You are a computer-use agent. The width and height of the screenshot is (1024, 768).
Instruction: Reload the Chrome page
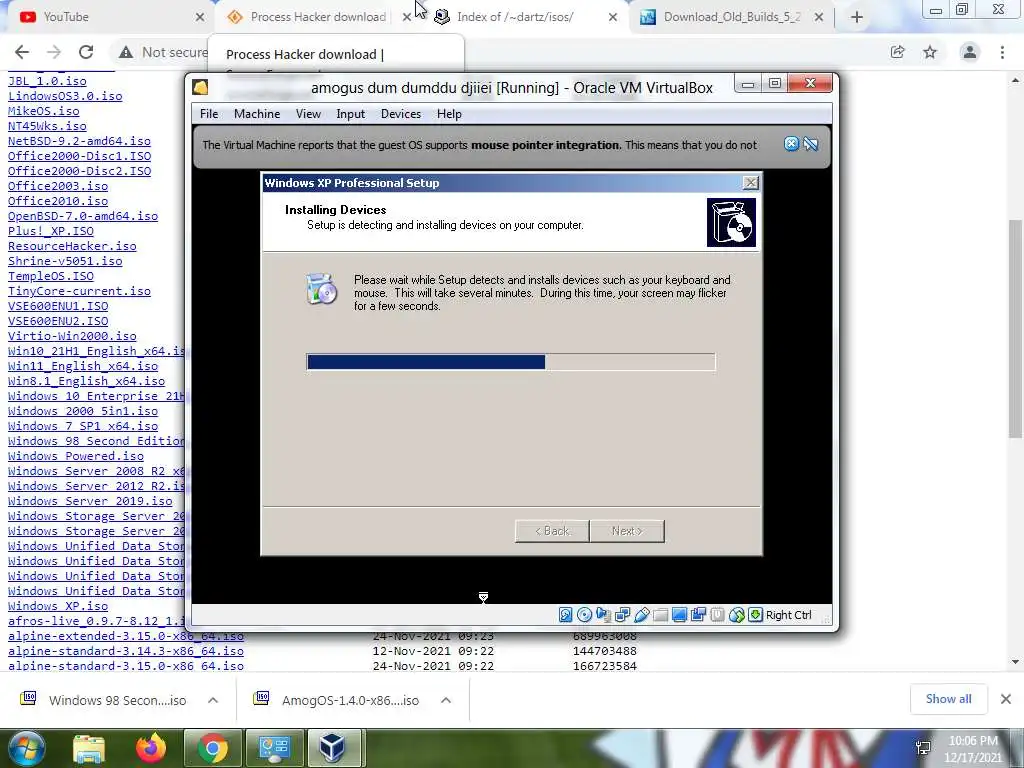(86, 52)
